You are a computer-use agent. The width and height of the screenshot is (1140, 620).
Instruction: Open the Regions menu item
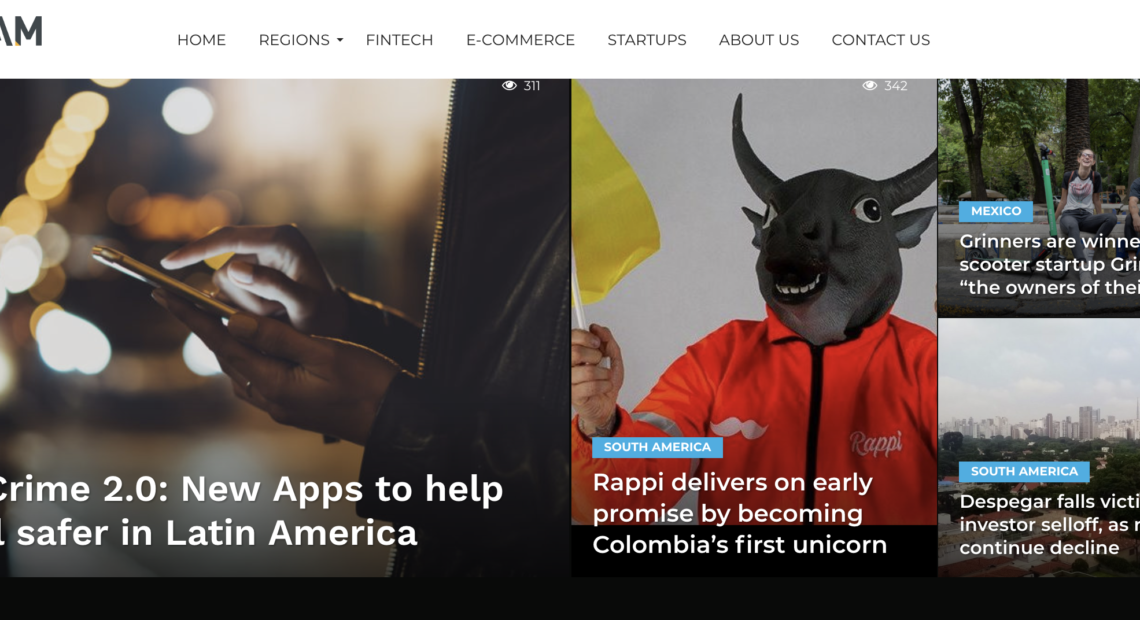pyautogui.click(x=294, y=40)
